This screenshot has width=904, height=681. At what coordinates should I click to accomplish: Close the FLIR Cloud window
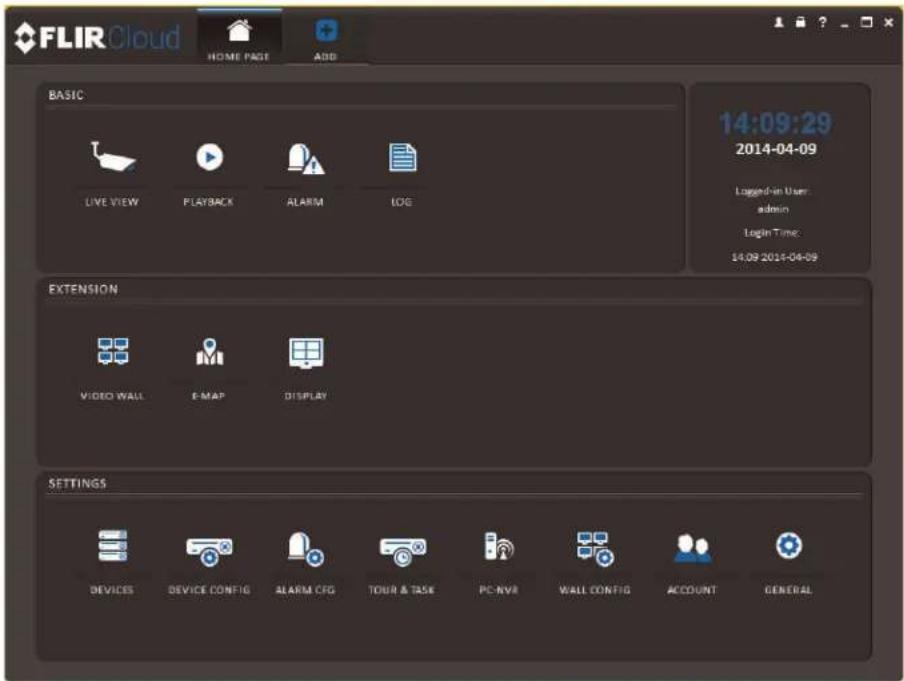click(x=888, y=22)
